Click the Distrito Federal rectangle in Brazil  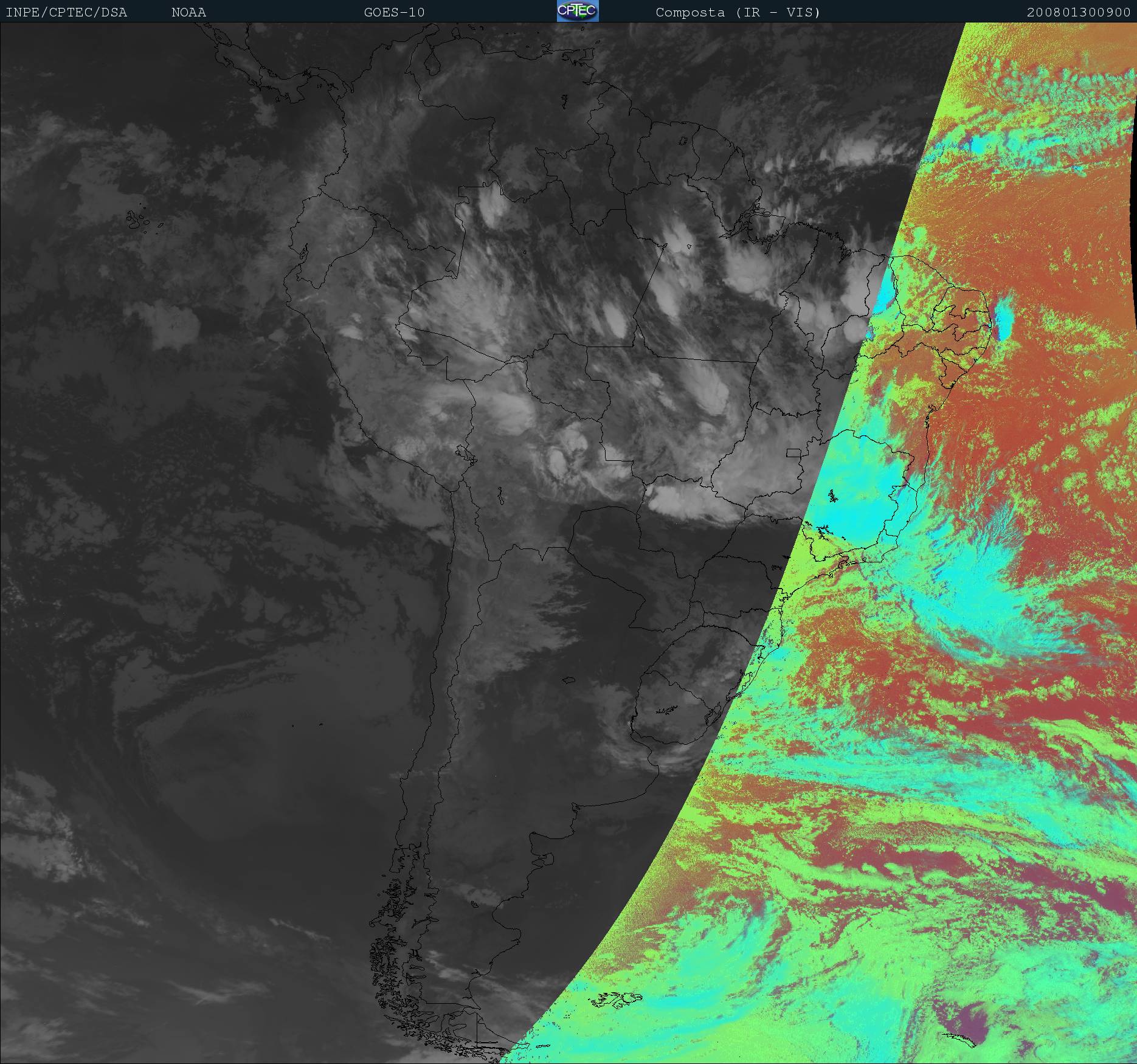[x=793, y=452]
